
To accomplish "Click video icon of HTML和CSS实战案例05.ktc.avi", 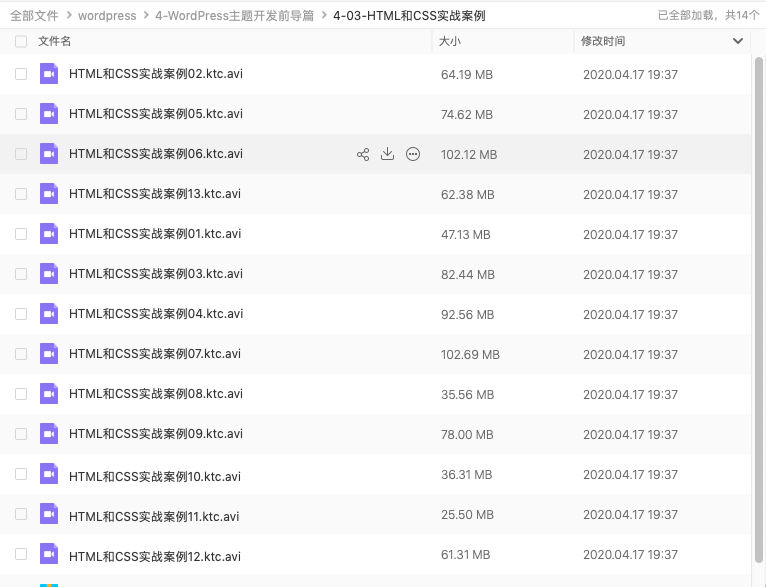I will tap(49, 114).
